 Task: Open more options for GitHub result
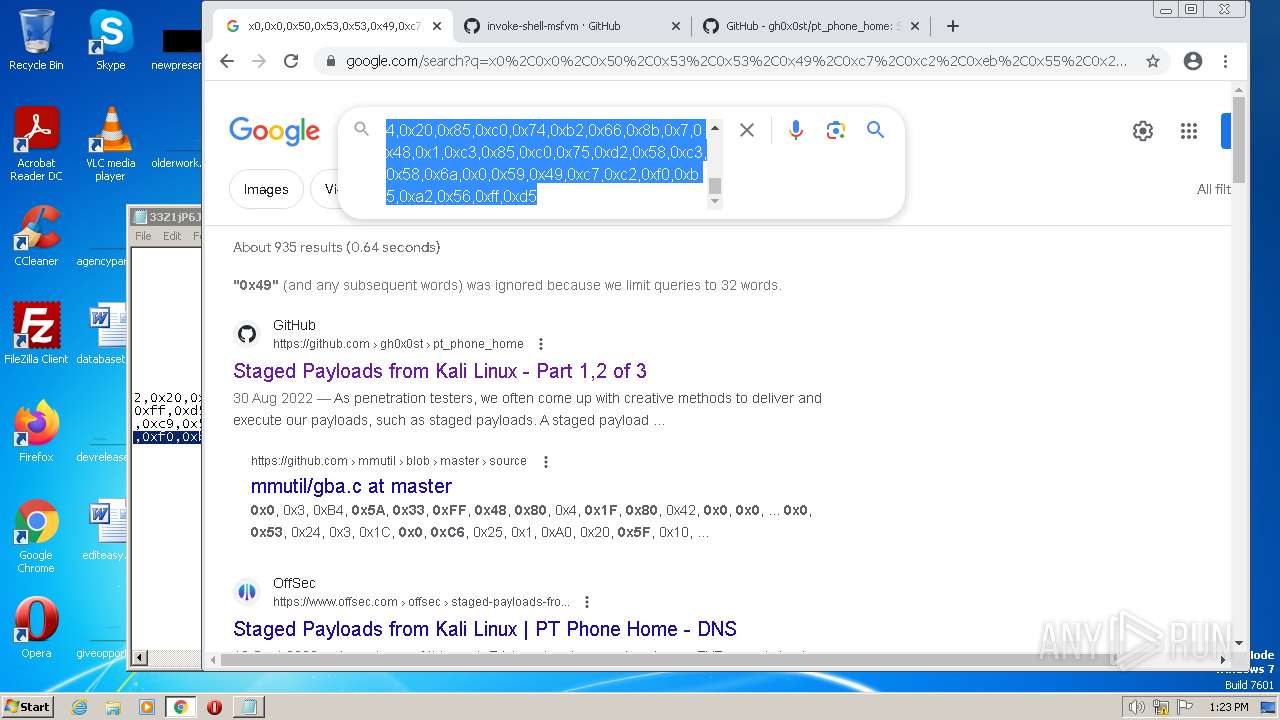click(541, 344)
